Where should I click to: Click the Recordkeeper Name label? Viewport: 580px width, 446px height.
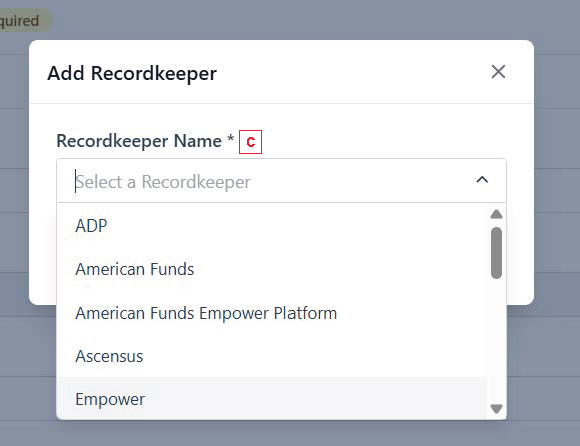click(x=139, y=141)
